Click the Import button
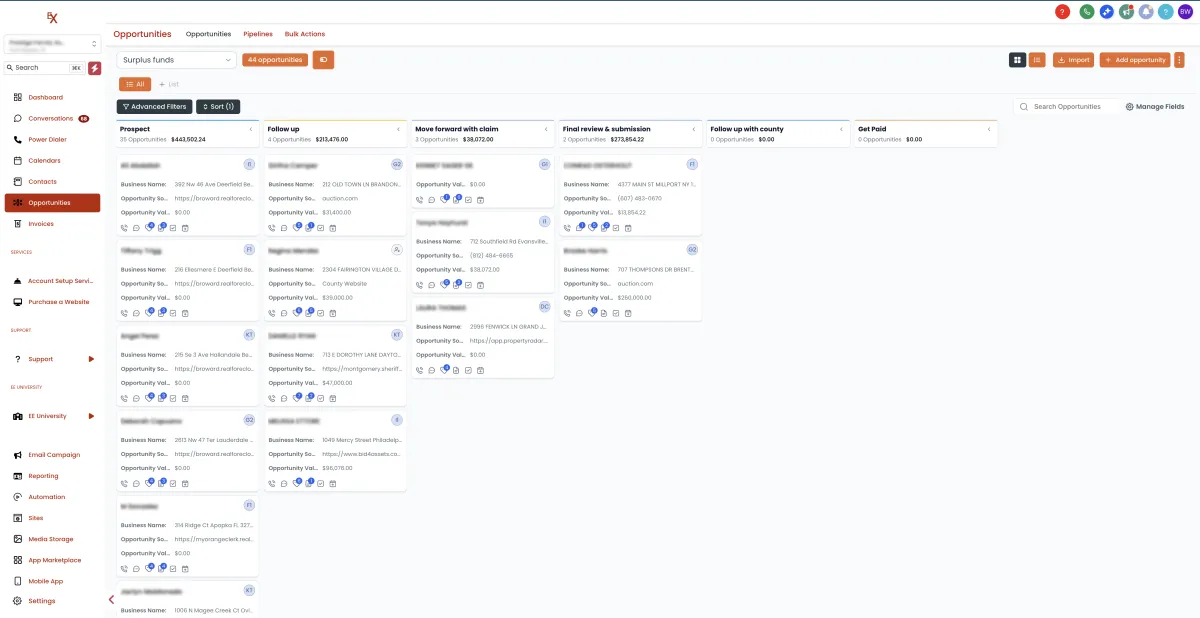1200x618 pixels. (x=1073, y=60)
